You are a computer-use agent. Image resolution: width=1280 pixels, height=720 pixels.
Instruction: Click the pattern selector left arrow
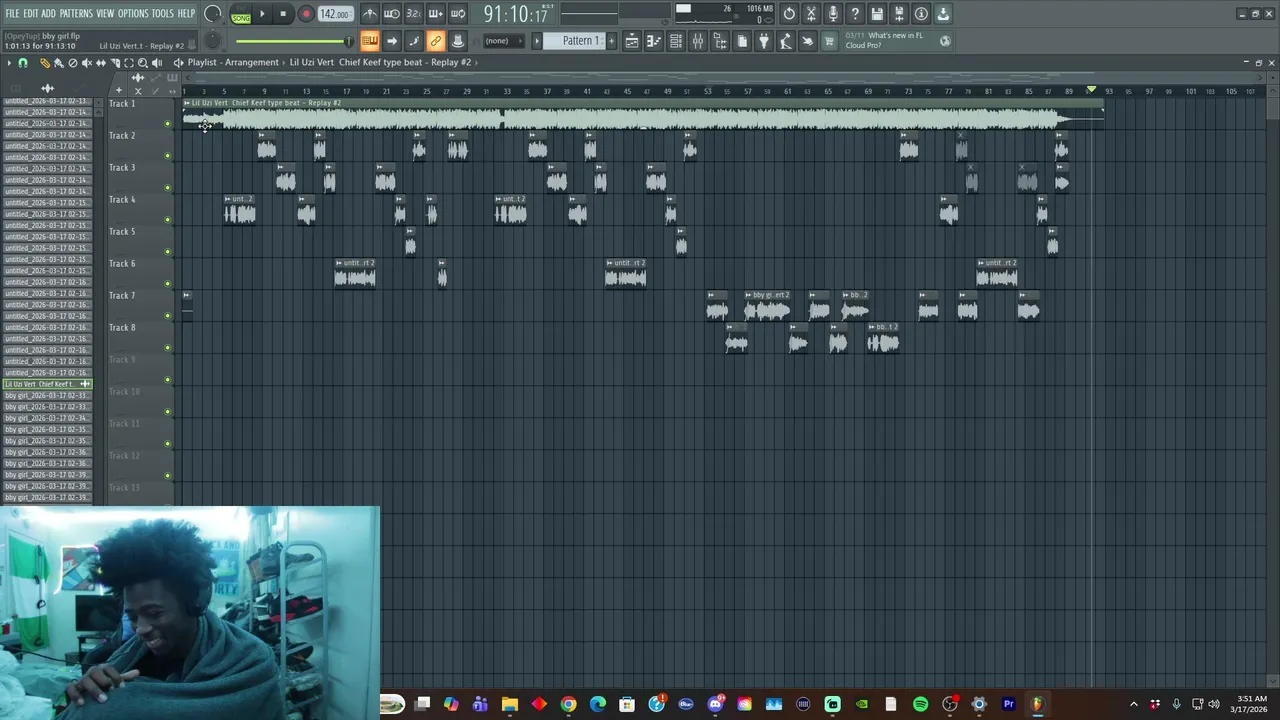(537, 41)
